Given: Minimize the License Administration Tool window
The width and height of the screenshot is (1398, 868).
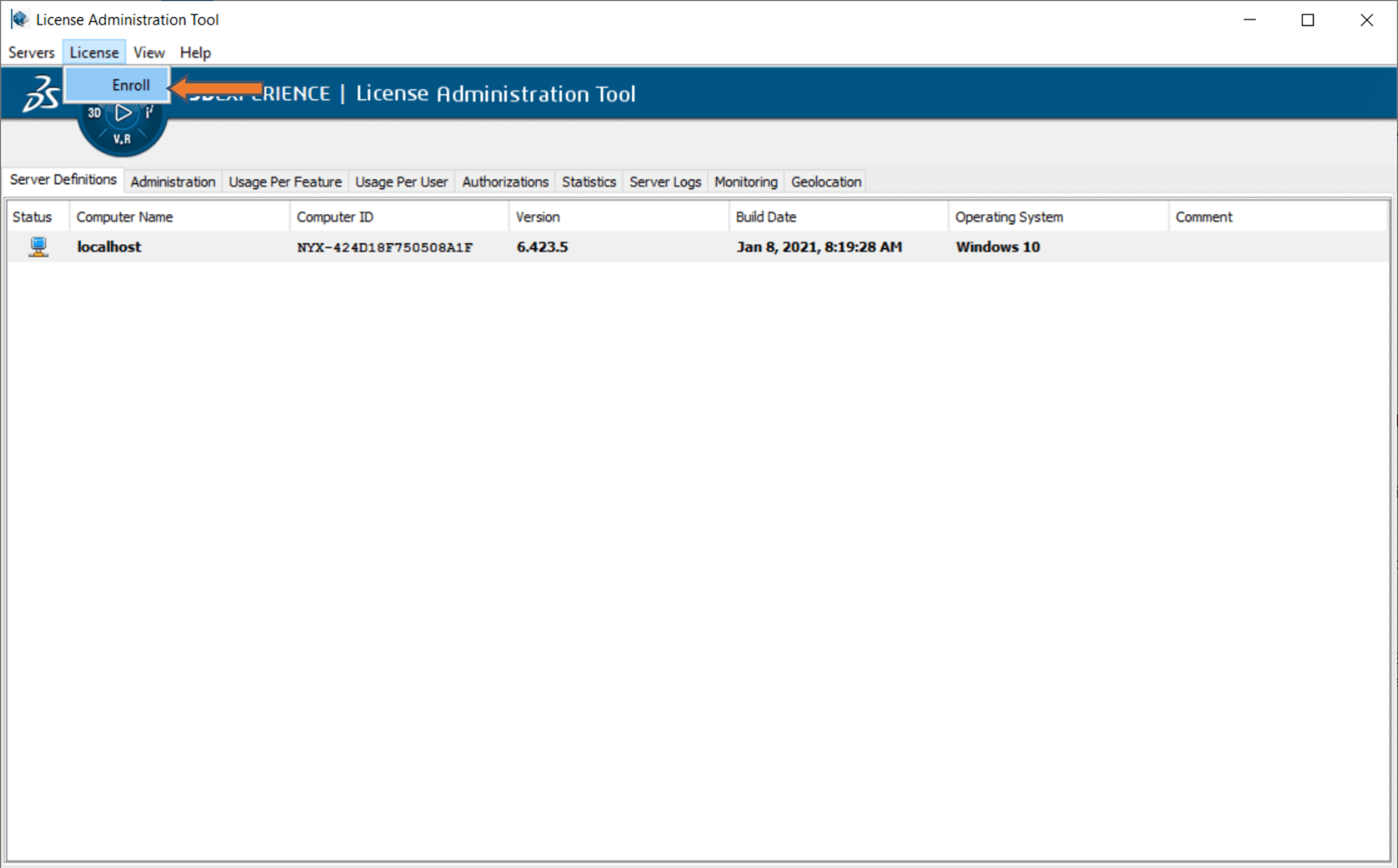Looking at the screenshot, I should click(1250, 19).
